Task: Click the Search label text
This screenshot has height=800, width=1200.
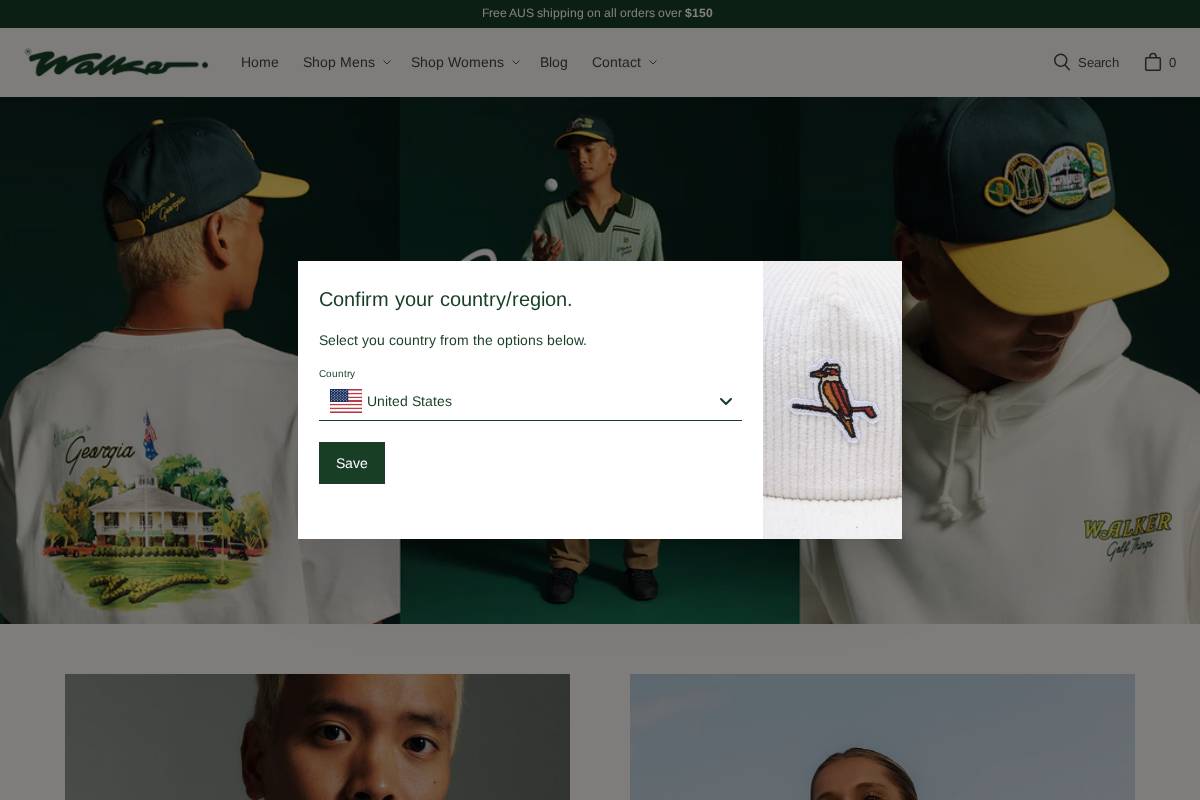Action: (x=1098, y=62)
